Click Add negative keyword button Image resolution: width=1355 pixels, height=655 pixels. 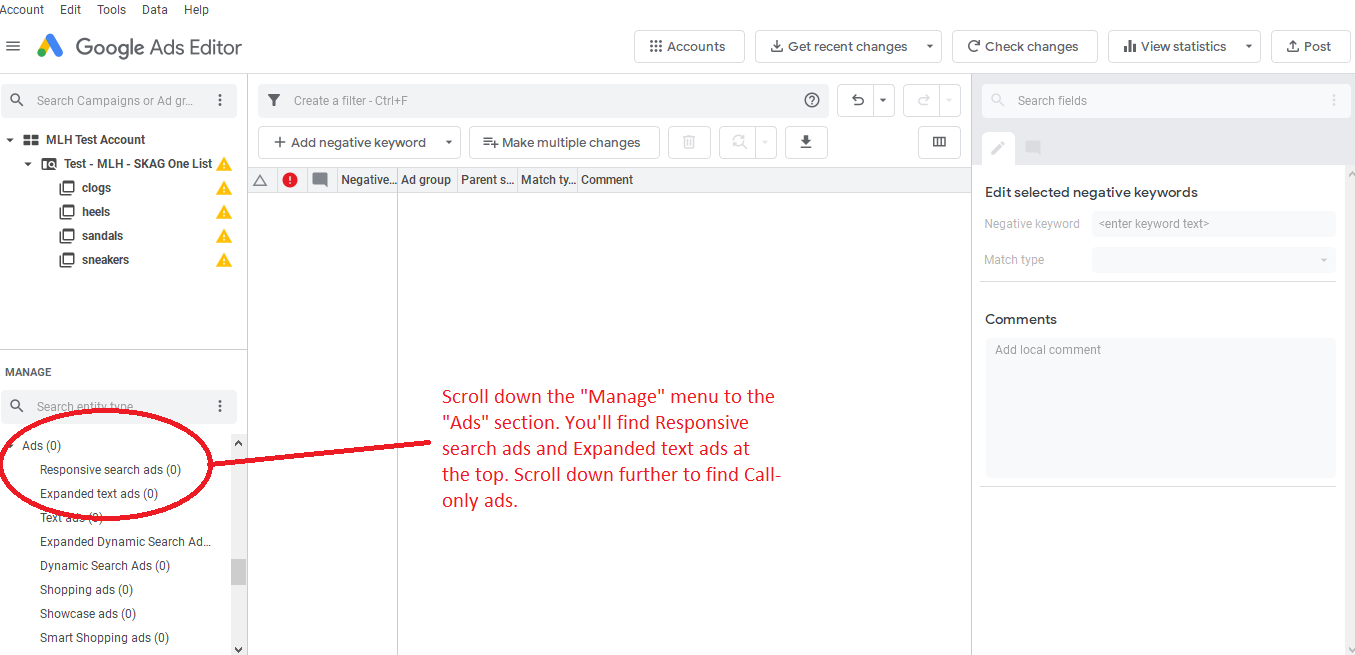click(349, 142)
